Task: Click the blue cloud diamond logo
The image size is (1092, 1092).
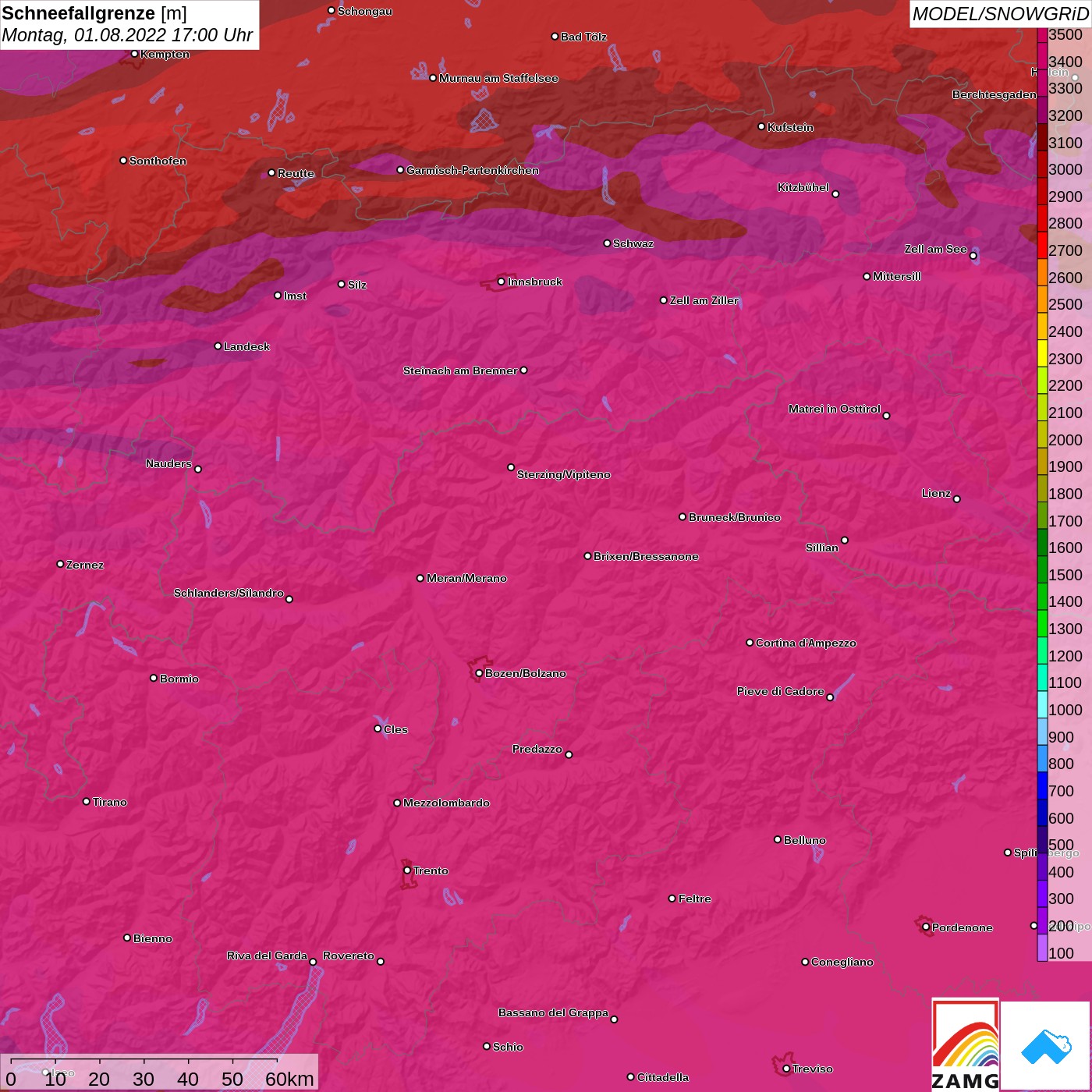Action: (1046, 1046)
